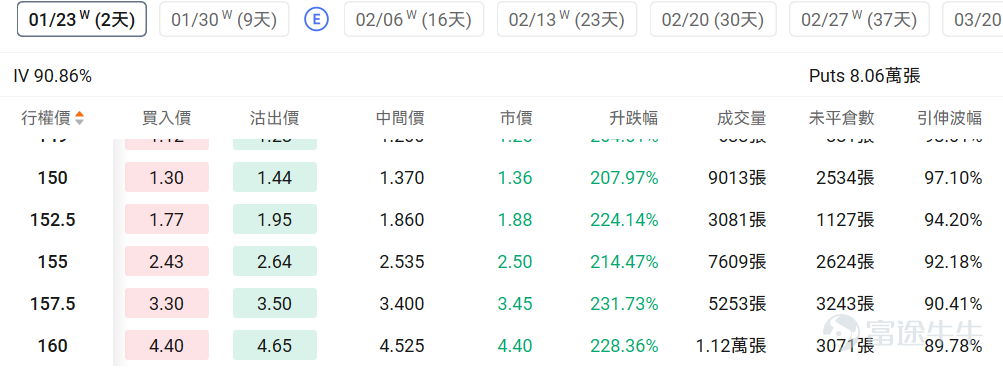Click the 市價 column header
This screenshot has height=369, width=1003.
516,118
